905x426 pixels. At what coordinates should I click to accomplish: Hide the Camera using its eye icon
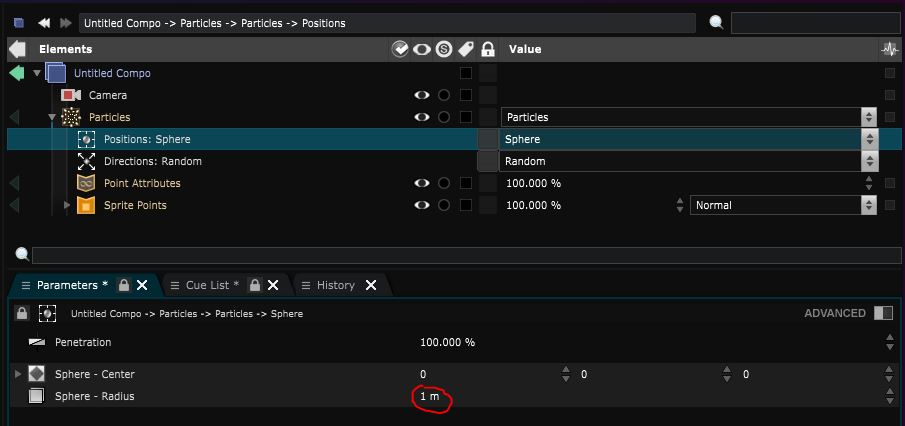422,95
